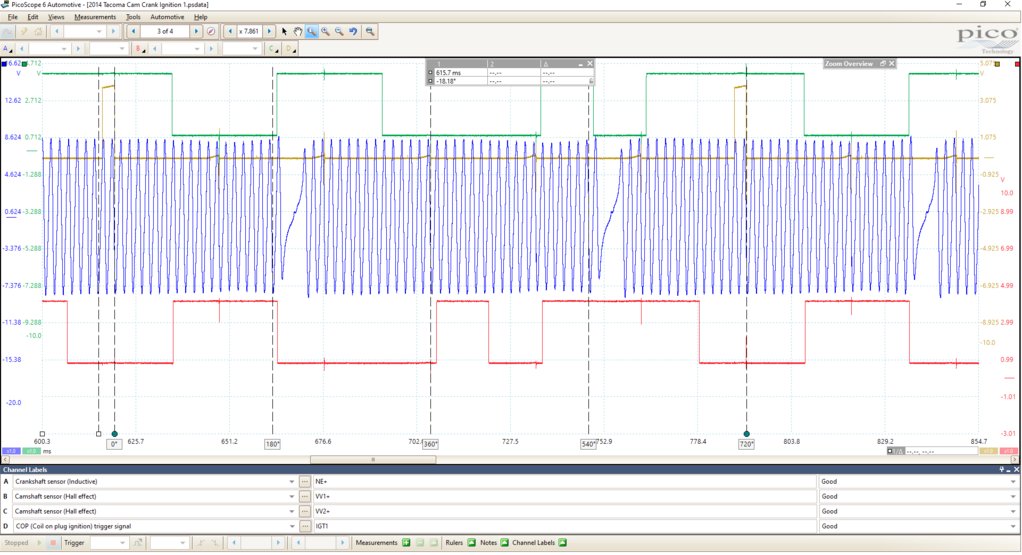Screen dimensions: 1022x555
Task: Expand channel C Camshaft sensor label dropdown
Action: pyautogui.click(x=291, y=512)
